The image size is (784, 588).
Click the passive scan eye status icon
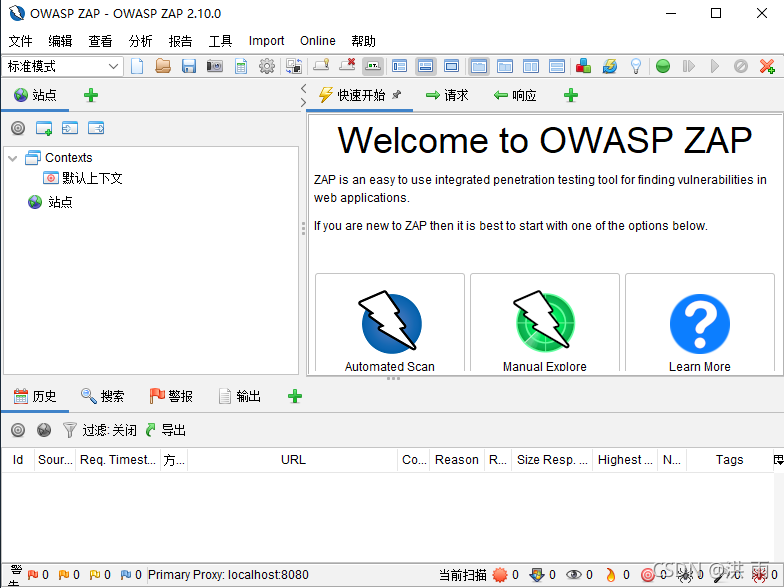click(574, 574)
